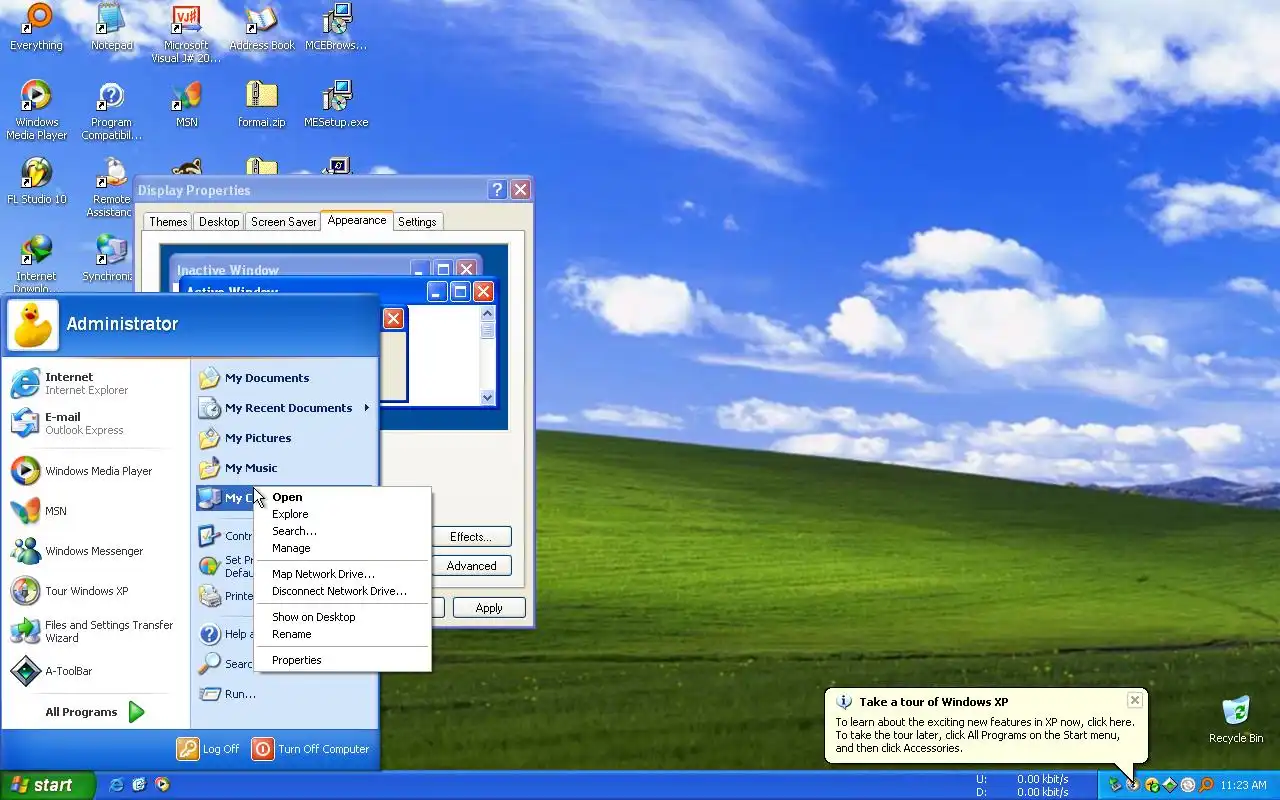Select the Microsoft Visual J# desktop icon
The image size is (1280, 800).
click(186, 33)
